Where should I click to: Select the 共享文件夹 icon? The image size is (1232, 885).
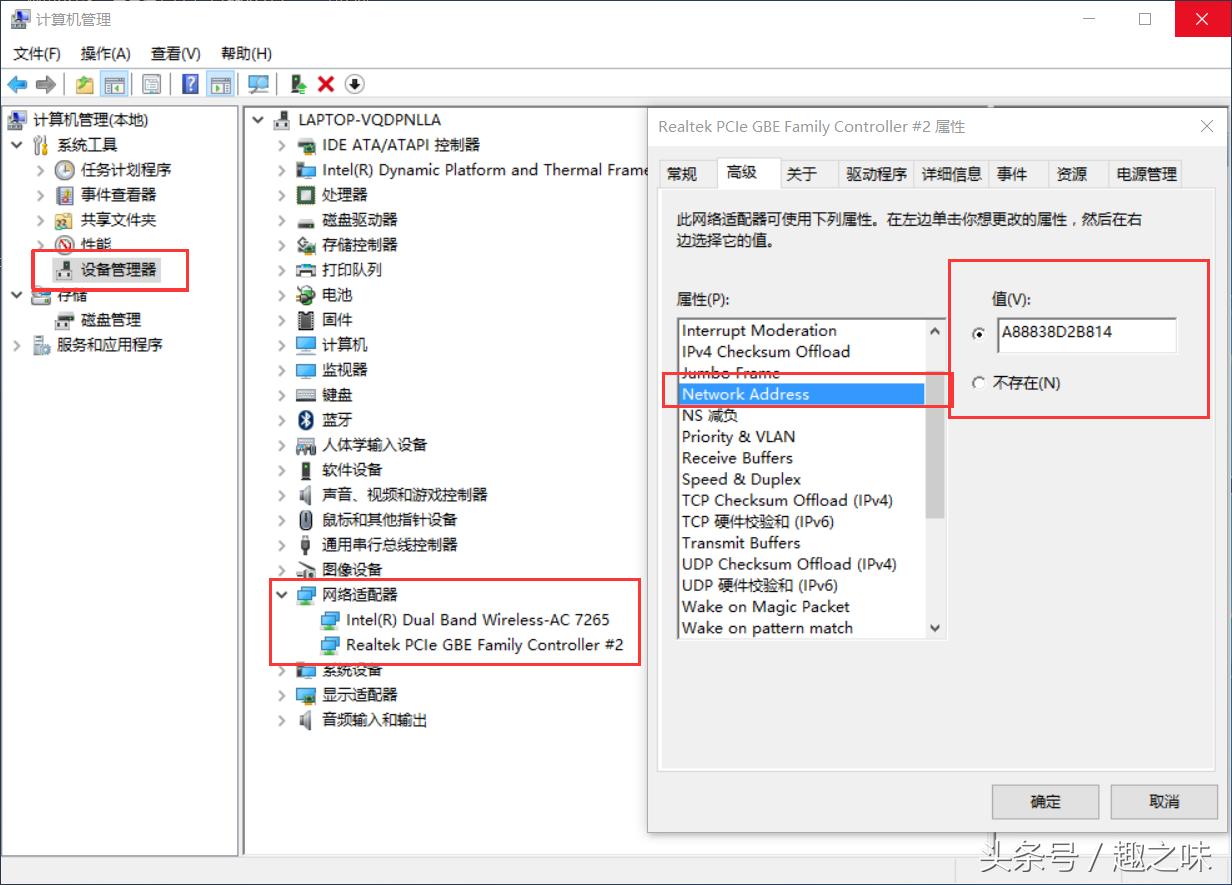point(65,220)
